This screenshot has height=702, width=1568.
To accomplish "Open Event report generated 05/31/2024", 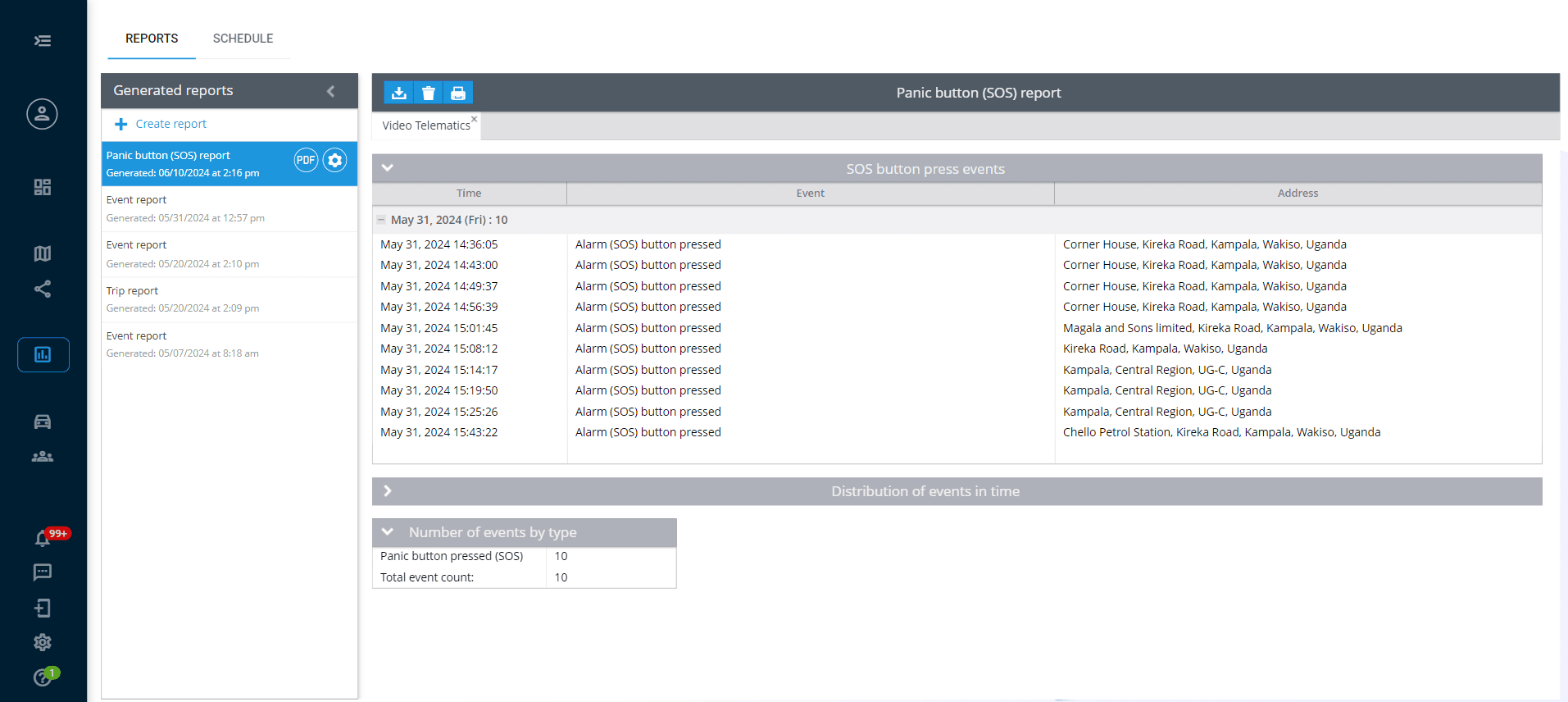I will [230, 209].
